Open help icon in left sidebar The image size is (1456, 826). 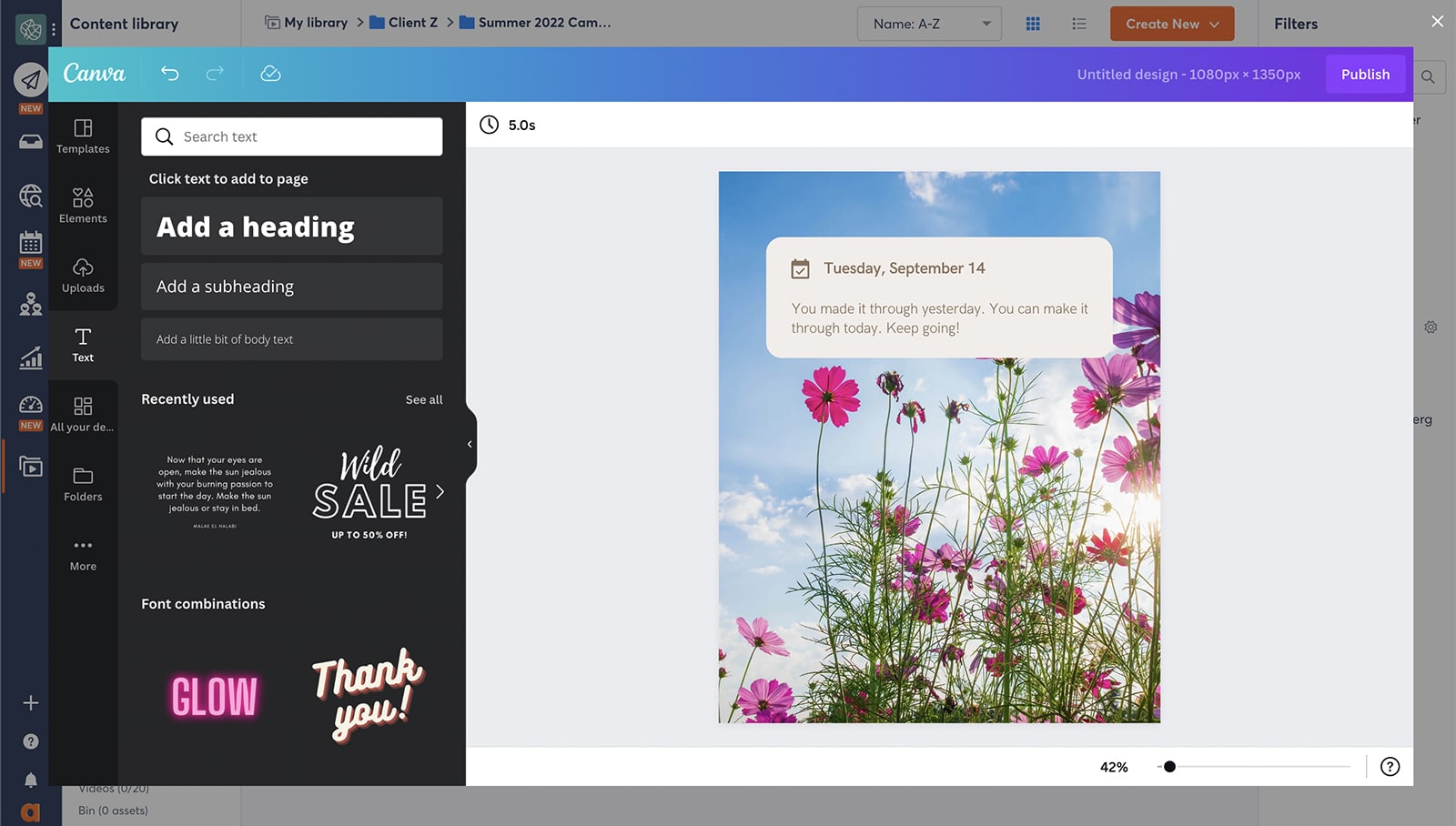[31, 741]
